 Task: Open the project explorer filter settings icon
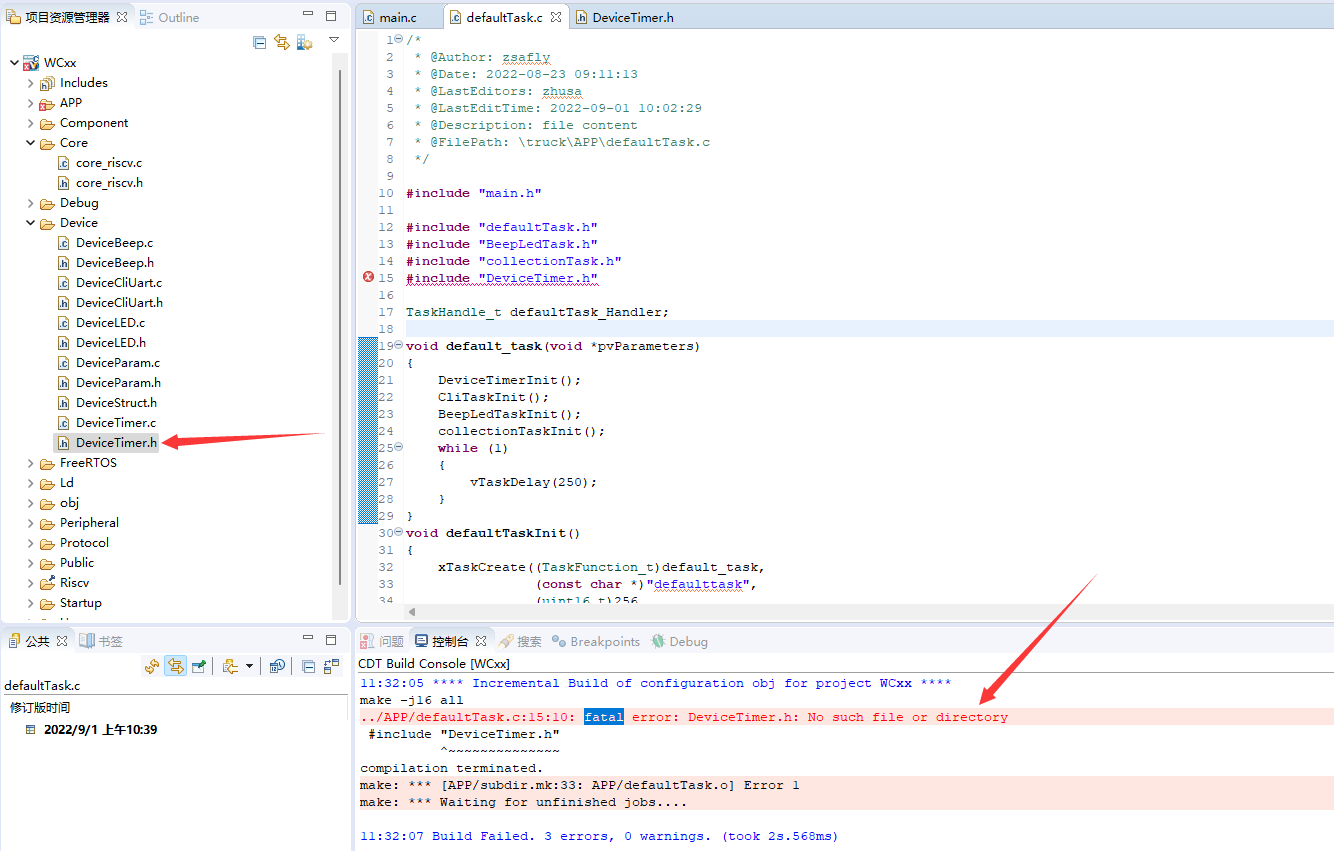tap(304, 42)
